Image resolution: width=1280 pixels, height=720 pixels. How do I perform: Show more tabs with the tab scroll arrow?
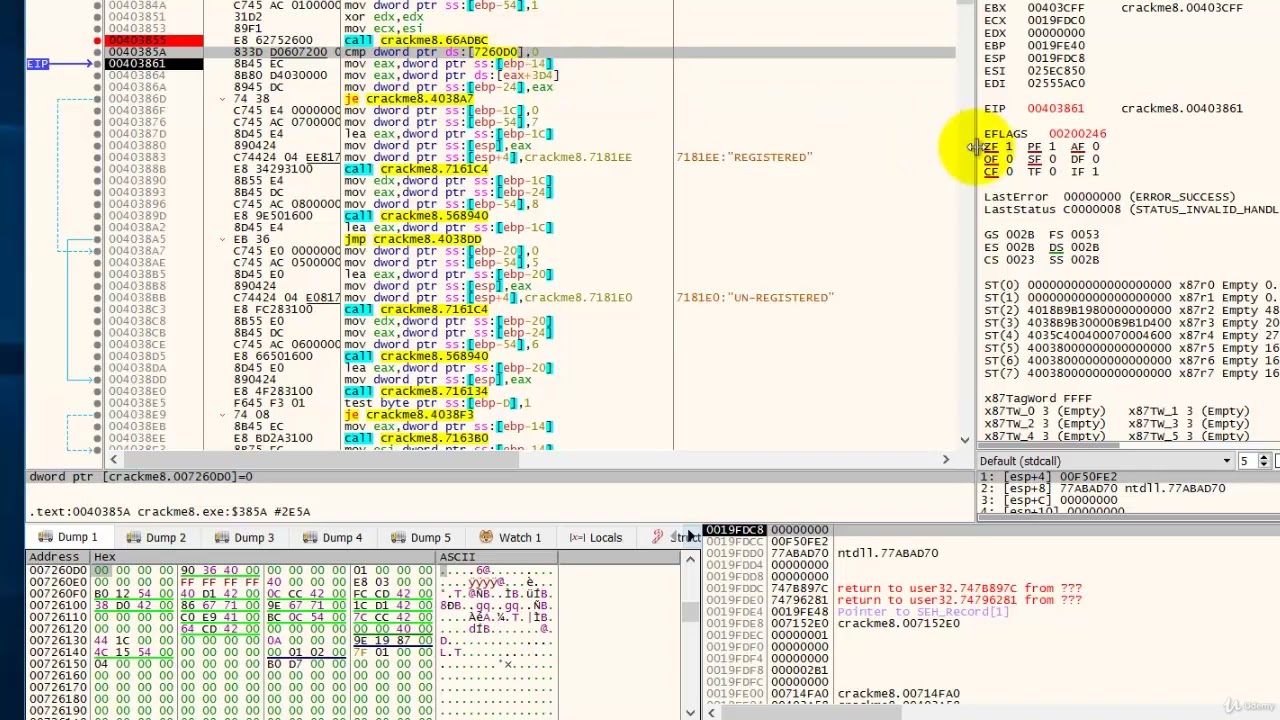(690, 538)
